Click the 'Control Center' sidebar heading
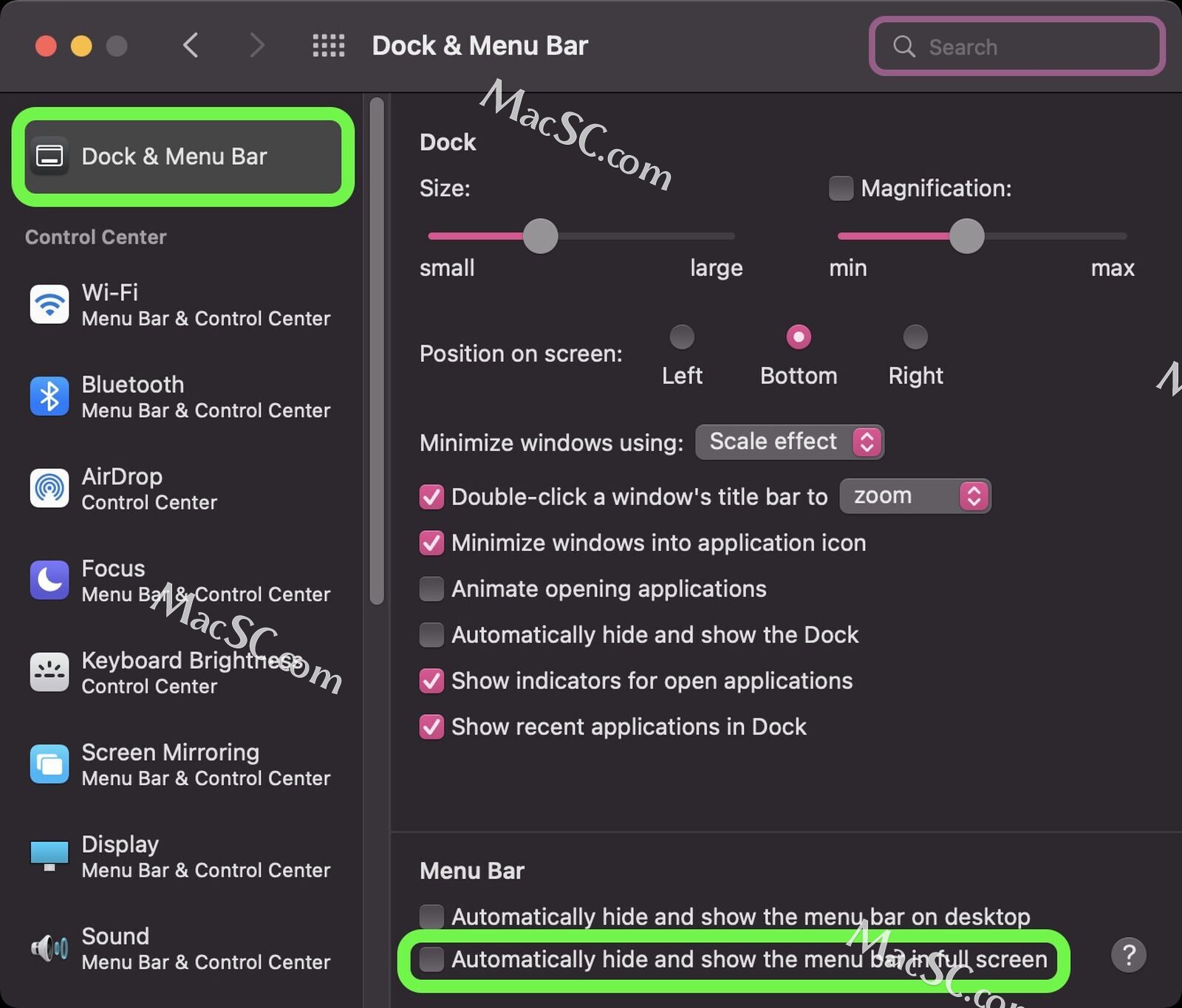Image resolution: width=1182 pixels, height=1008 pixels. coord(96,237)
